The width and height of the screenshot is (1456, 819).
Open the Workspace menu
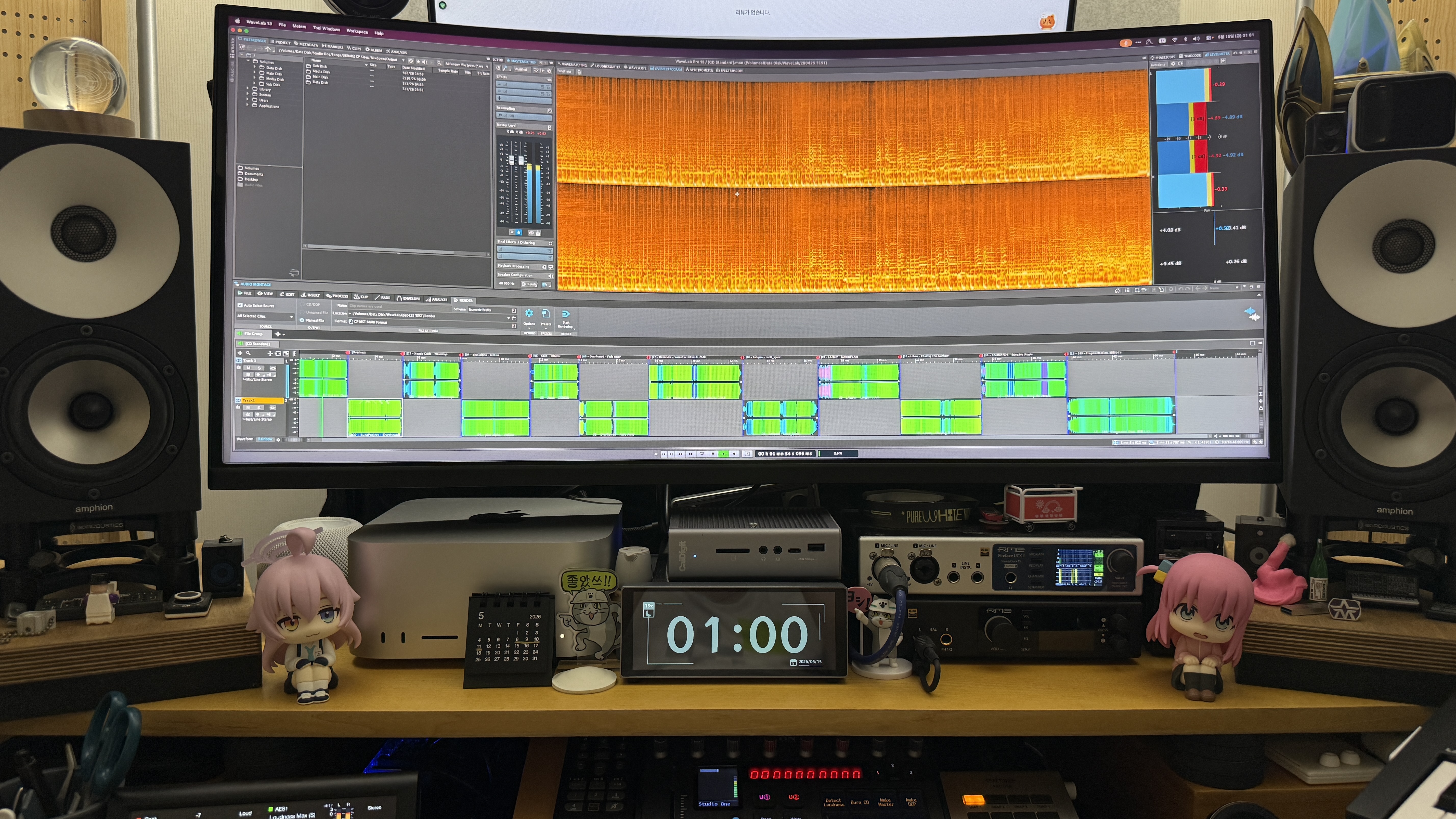[357, 31]
